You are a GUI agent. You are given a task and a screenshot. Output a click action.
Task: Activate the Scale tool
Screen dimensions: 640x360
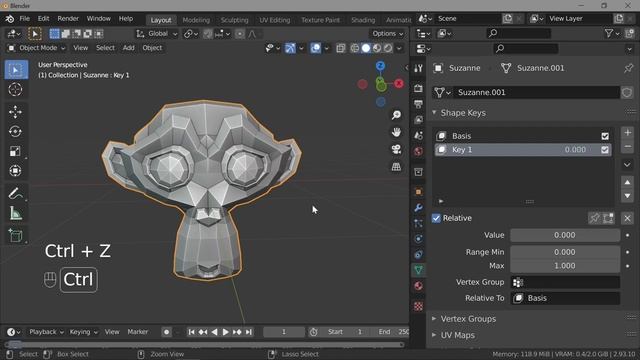[16, 151]
